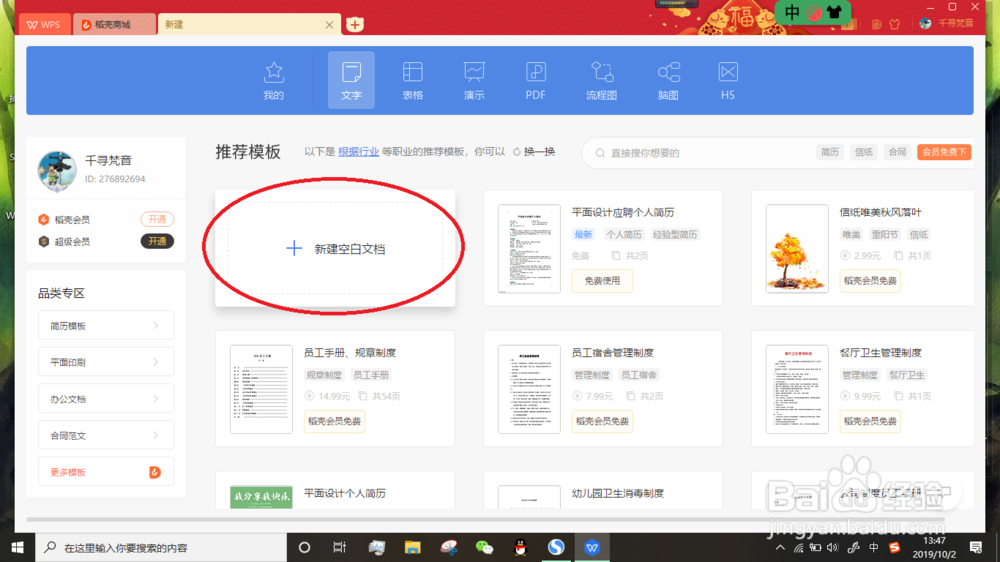Click the 个人简历 tag

point(623,234)
